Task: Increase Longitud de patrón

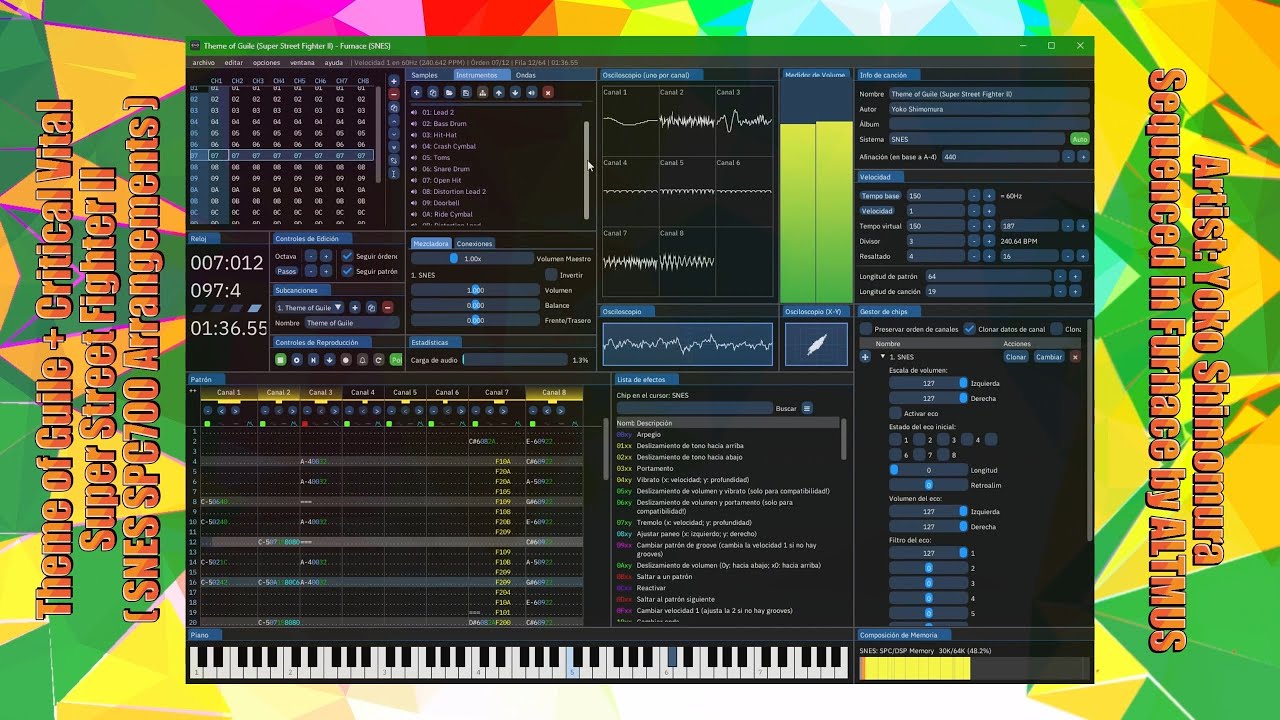Action: [1075, 276]
